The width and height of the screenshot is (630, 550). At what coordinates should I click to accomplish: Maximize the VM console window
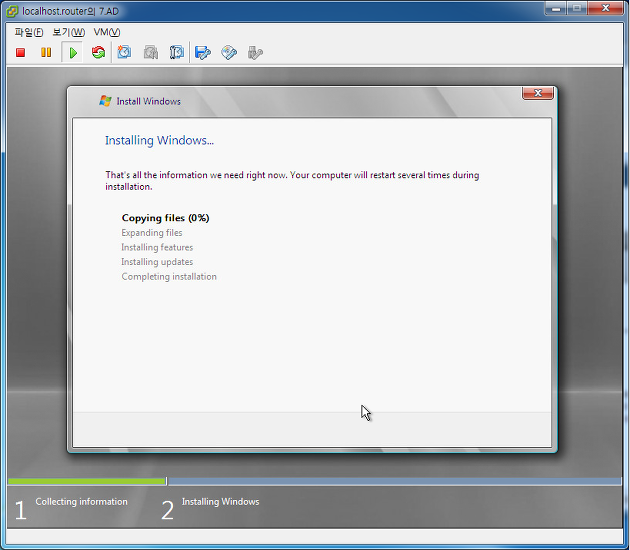point(577,8)
